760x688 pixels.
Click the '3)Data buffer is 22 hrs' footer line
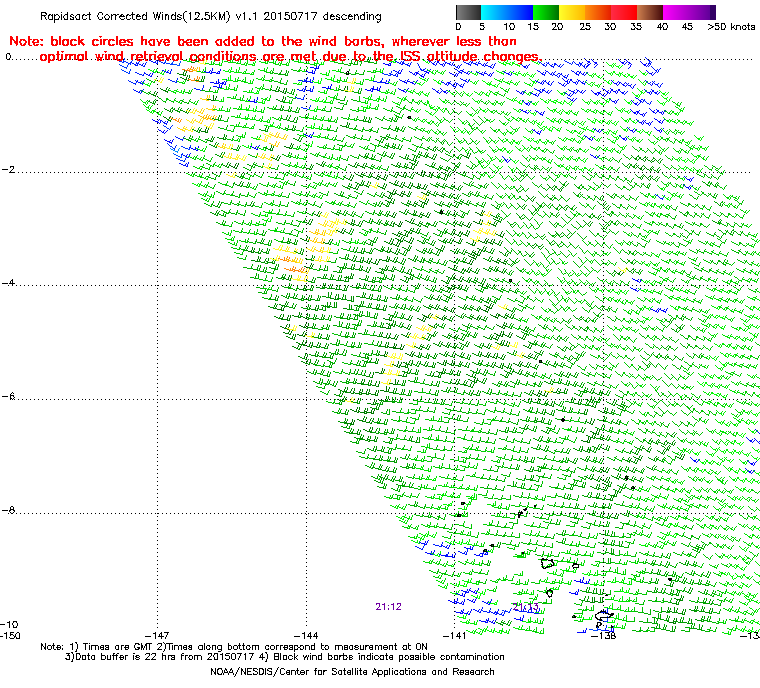(285, 657)
